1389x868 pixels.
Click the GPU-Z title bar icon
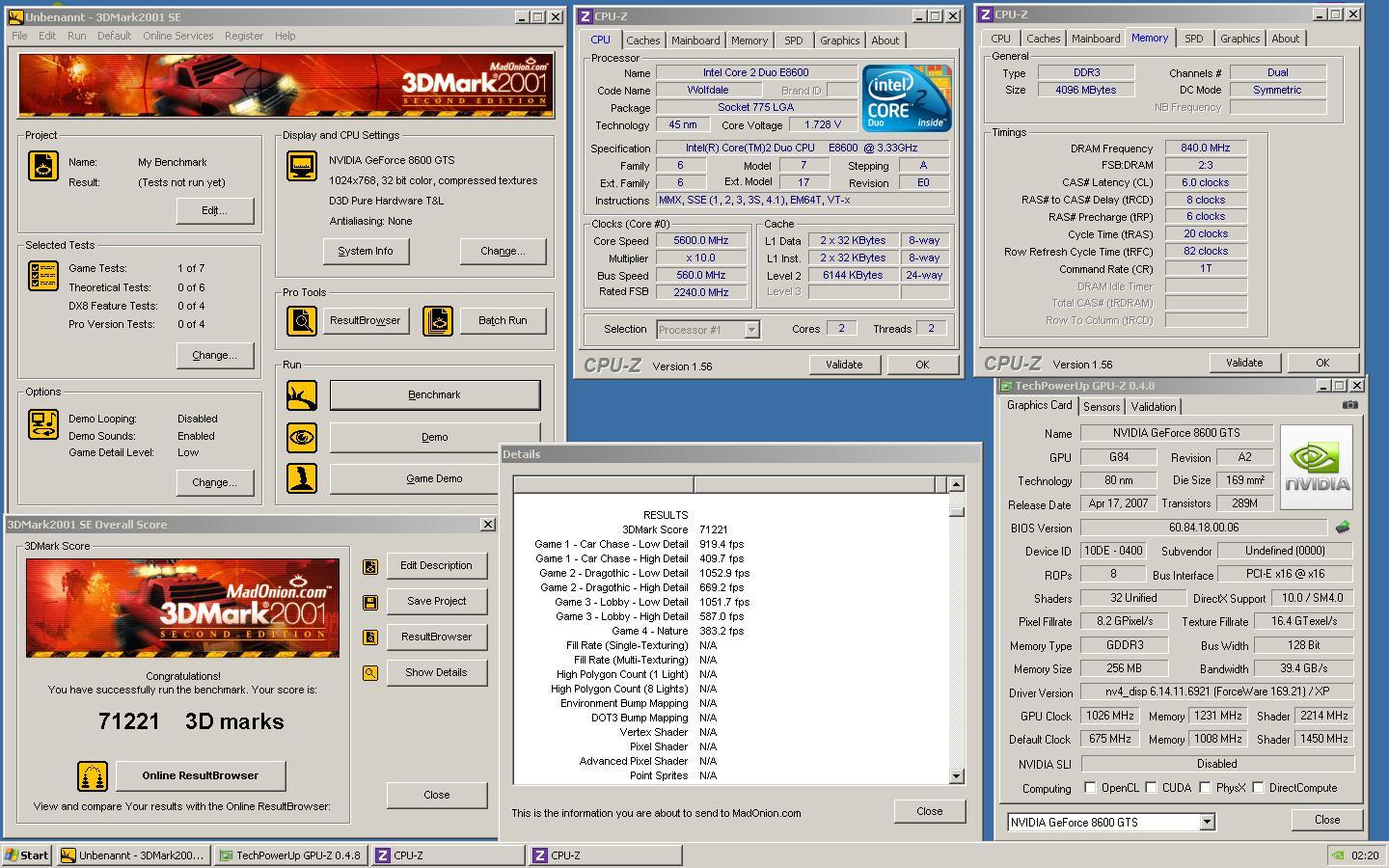[x=1006, y=386]
